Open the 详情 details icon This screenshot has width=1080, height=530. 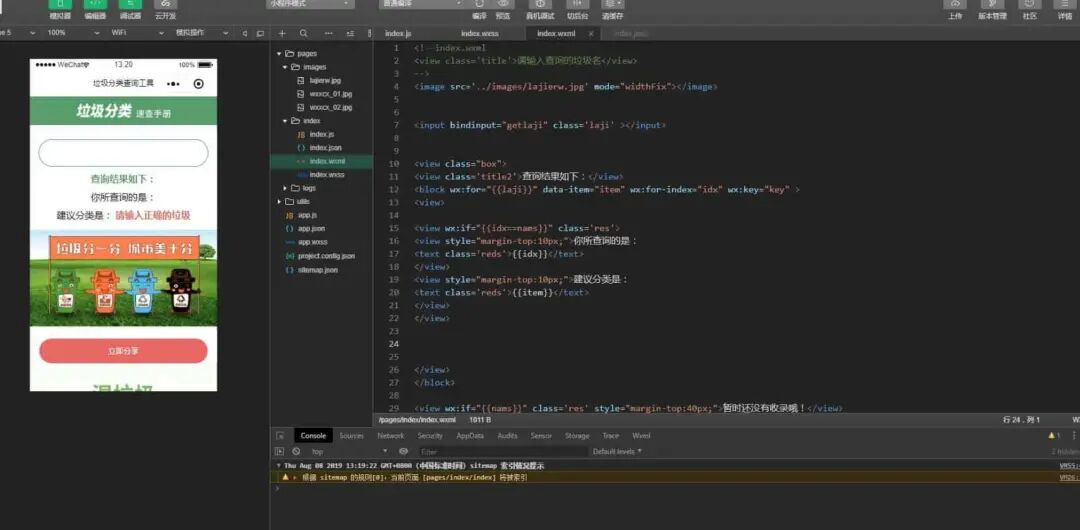pyautogui.click(x=1065, y=4)
